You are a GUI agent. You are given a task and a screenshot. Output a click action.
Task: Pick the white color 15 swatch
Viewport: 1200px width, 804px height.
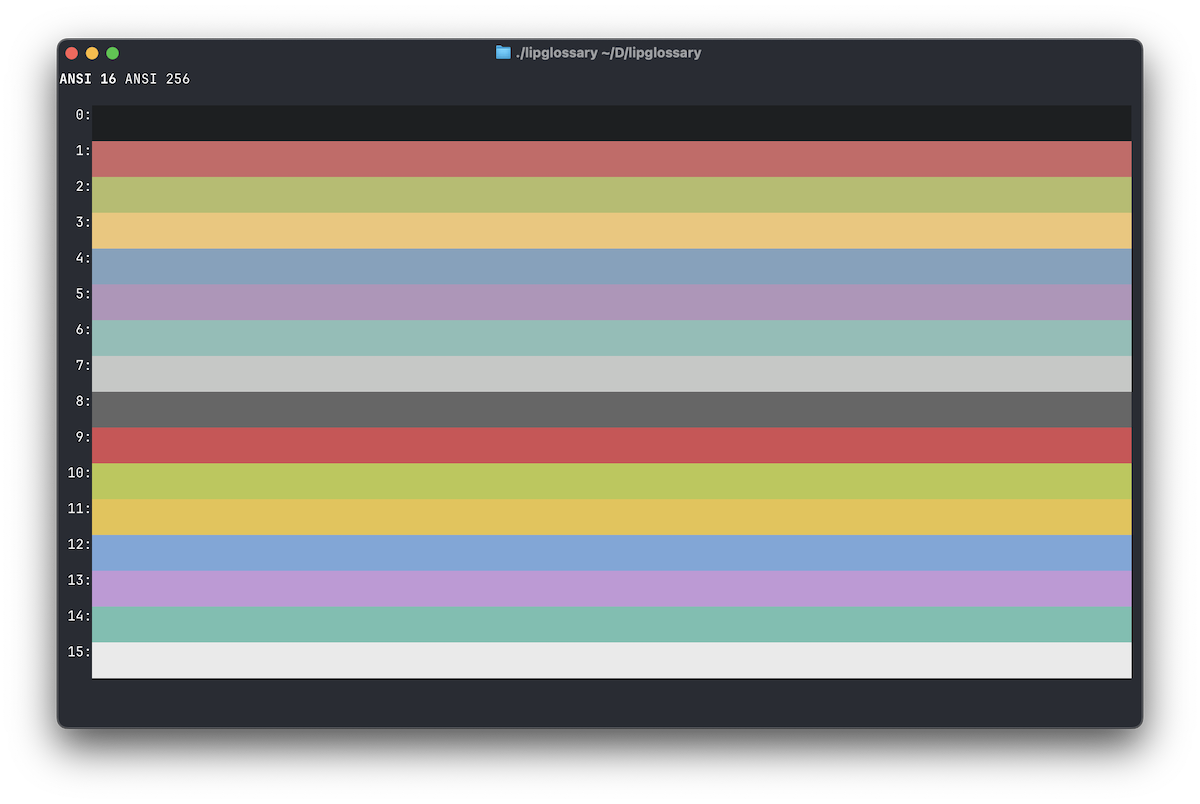click(611, 660)
